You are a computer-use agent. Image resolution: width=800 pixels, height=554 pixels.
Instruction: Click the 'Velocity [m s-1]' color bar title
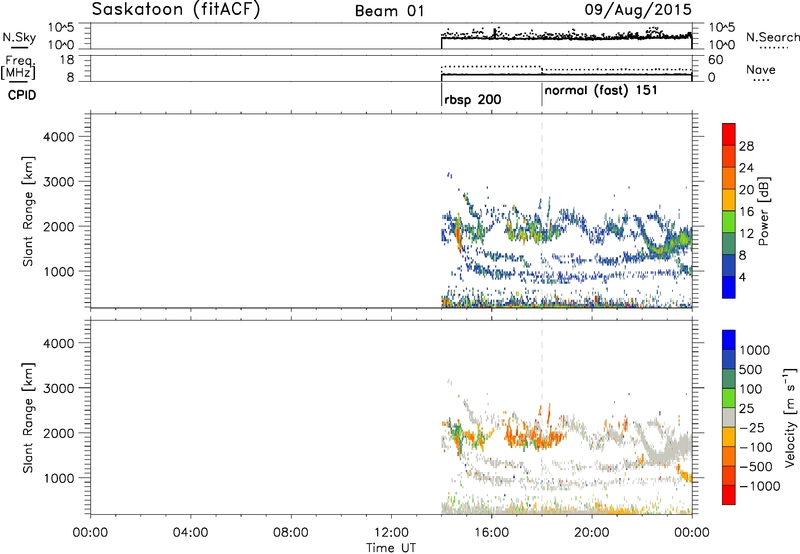coord(790,417)
